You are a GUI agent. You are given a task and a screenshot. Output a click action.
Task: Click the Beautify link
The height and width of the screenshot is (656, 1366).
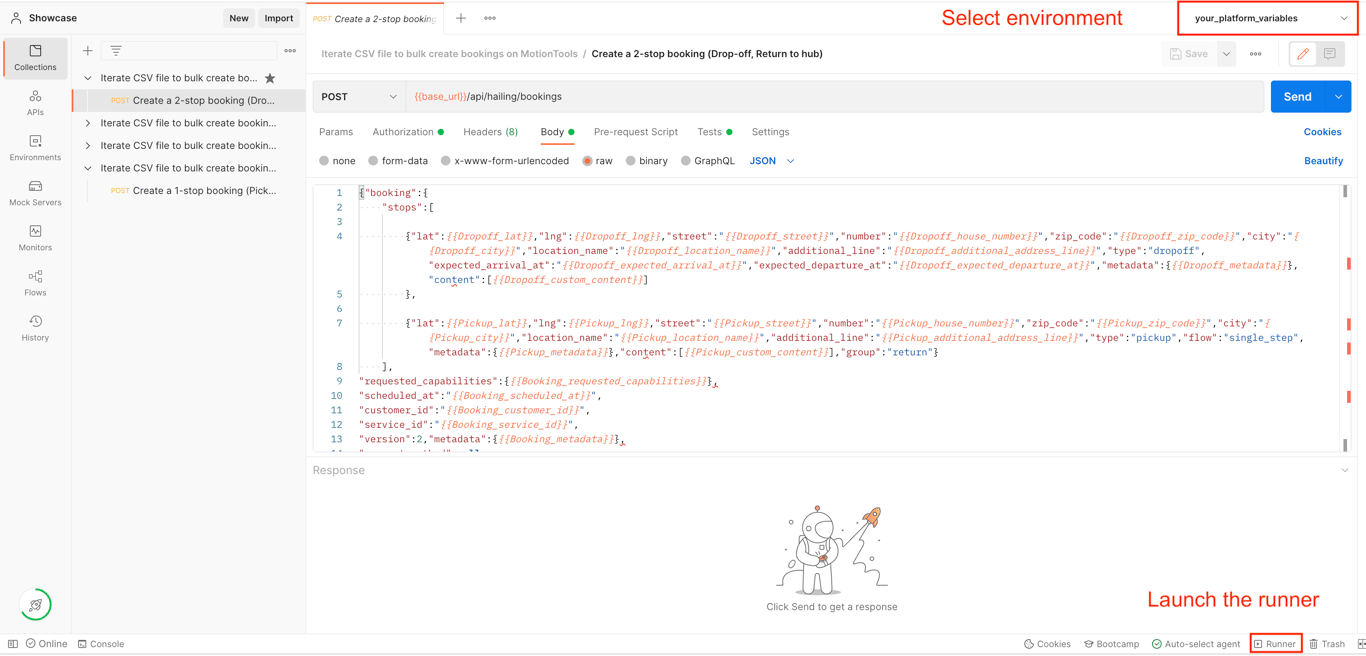pos(1323,161)
